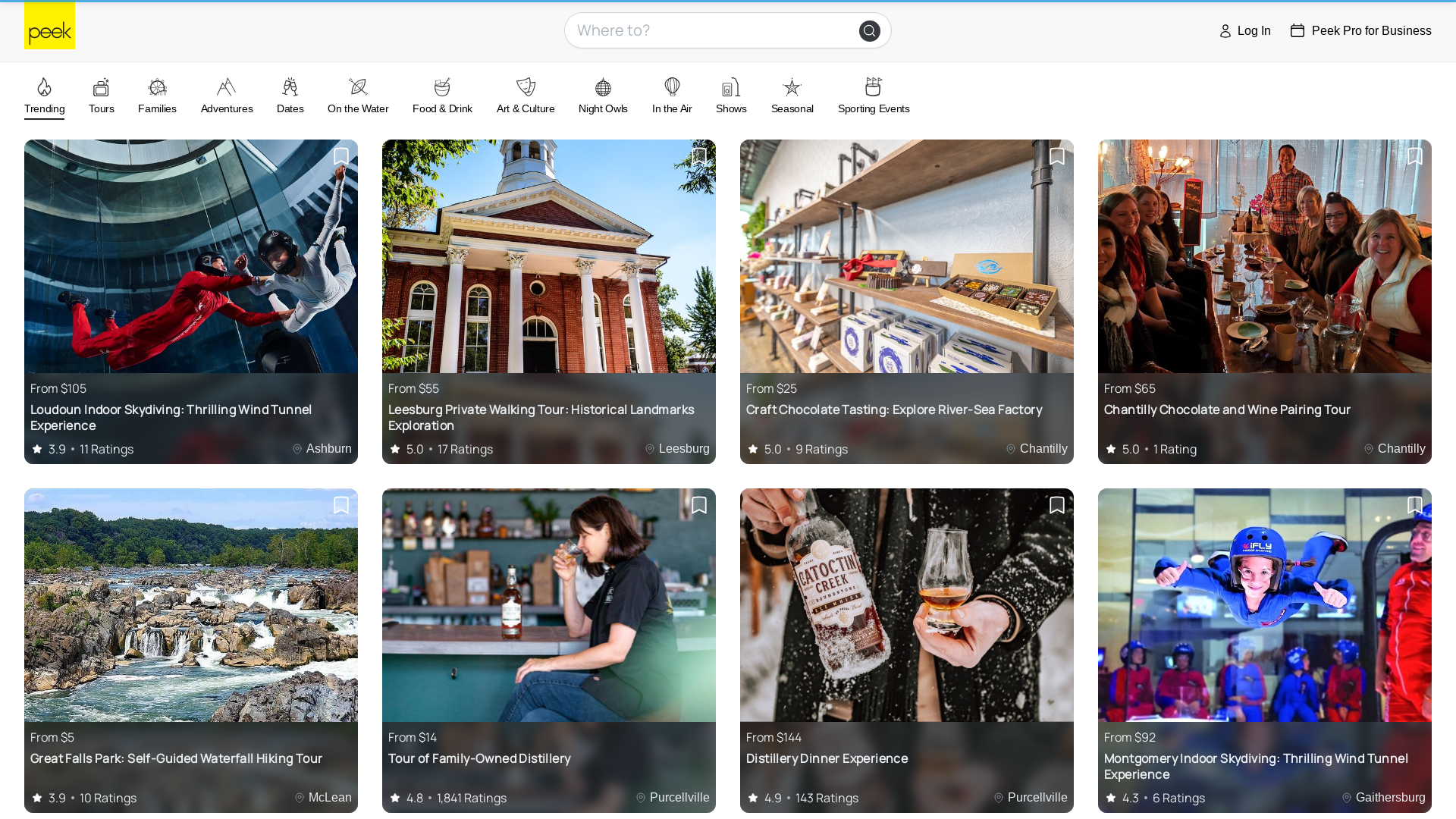Click the Sporting Events category icon
This screenshot has width=1456, height=819.
(873, 87)
